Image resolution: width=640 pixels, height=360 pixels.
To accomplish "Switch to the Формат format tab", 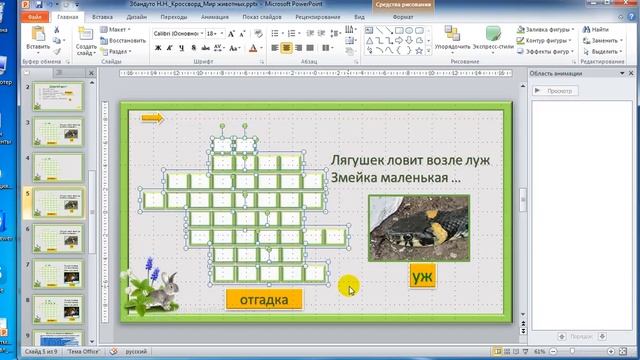I will click(403, 17).
